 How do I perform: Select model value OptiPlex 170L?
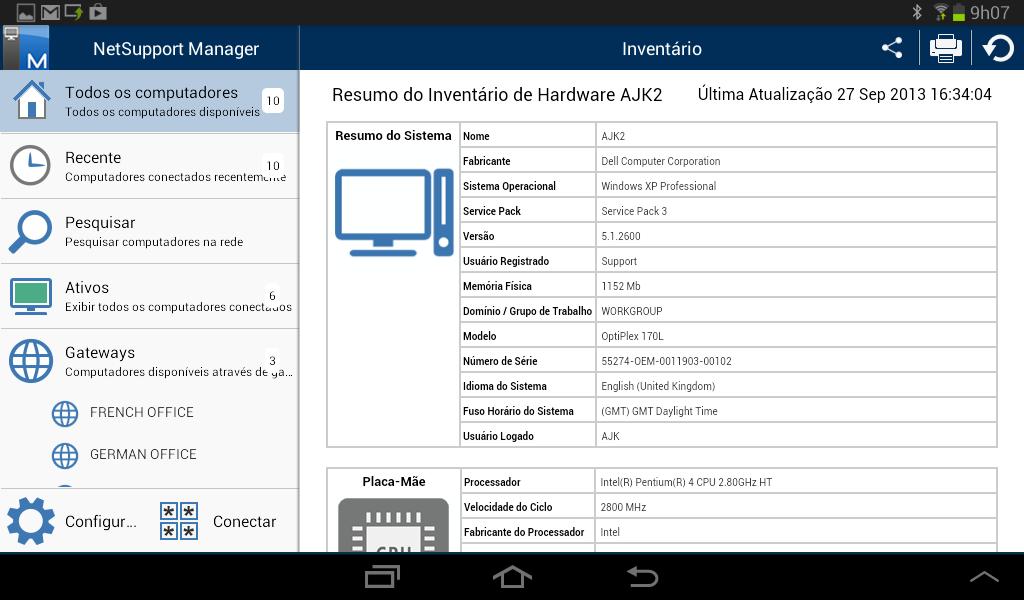[x=632, y=336]
